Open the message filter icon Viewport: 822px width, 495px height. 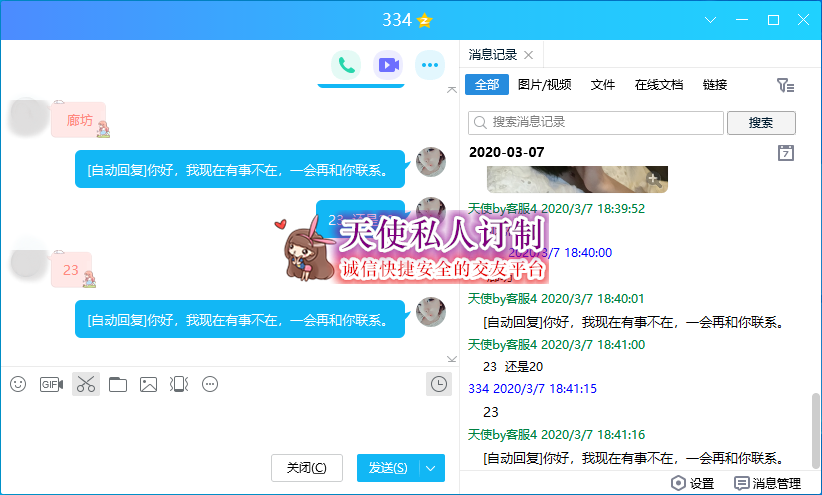point(786,86)
